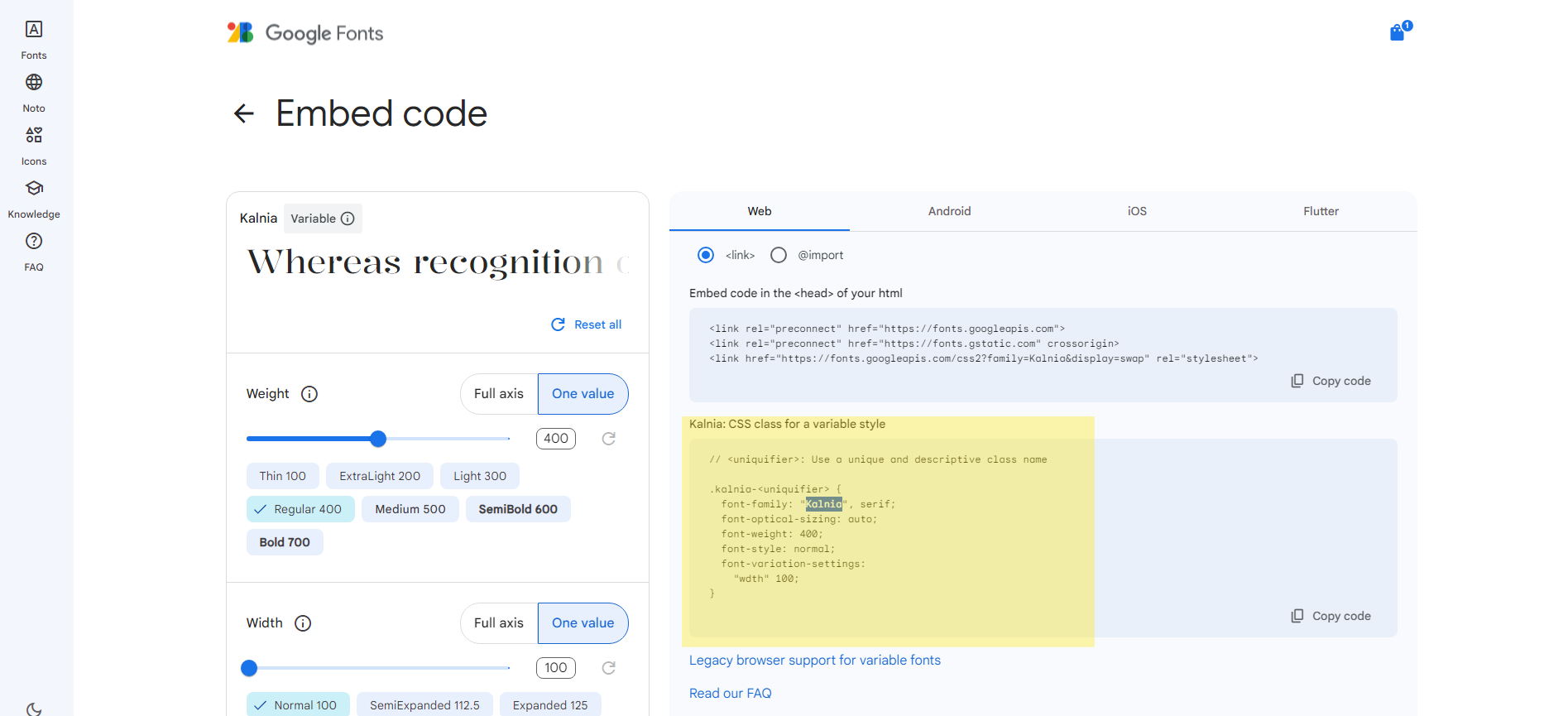Screen dimensions: 1568x716
Task: Click the "font-weight: 400;" code line
Action: click(772, 534)
